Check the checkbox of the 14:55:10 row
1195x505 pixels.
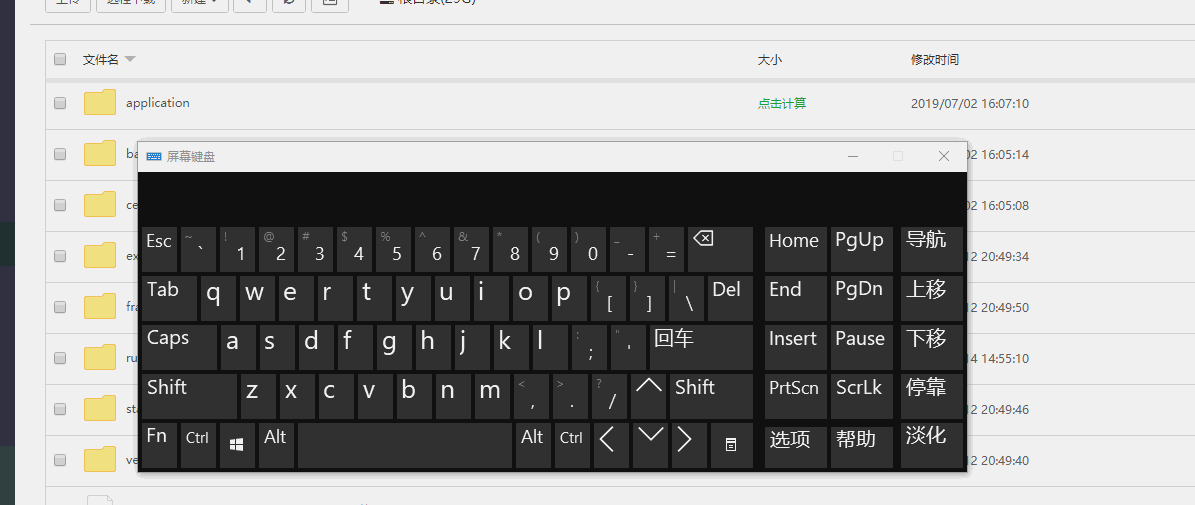(x=60, y=358)
